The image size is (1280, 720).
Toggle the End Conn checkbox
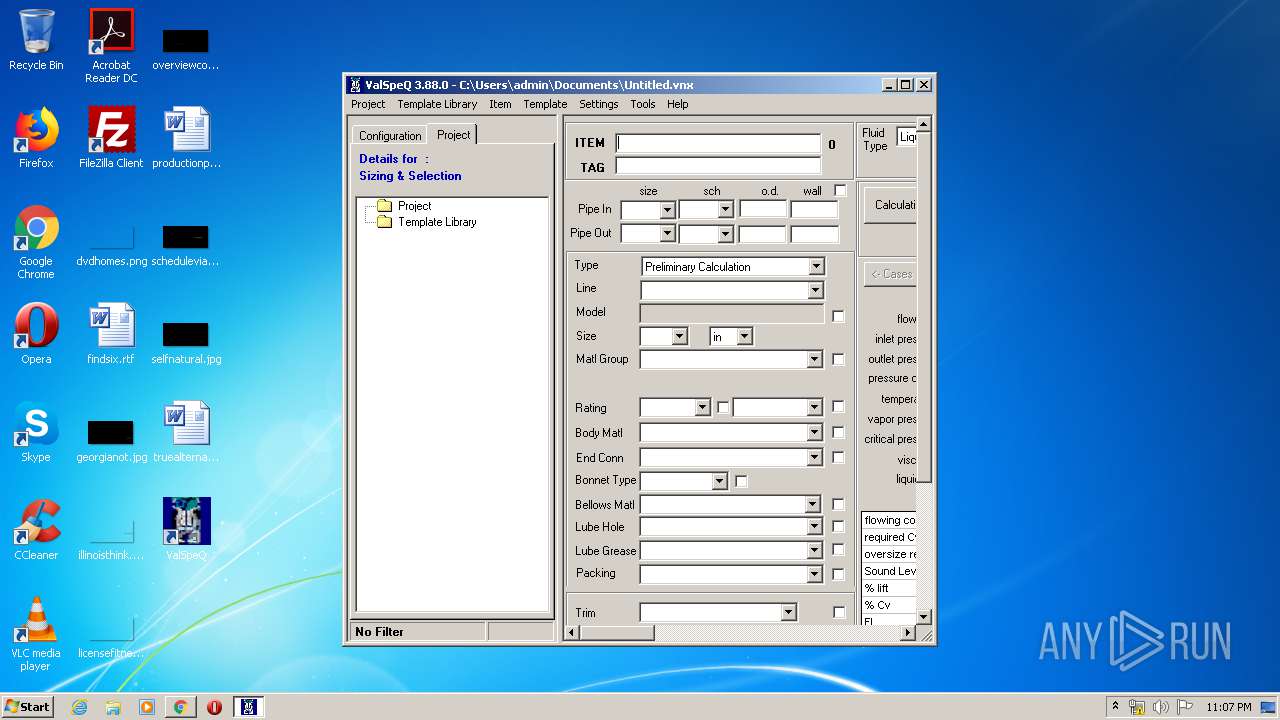(838, 457)
